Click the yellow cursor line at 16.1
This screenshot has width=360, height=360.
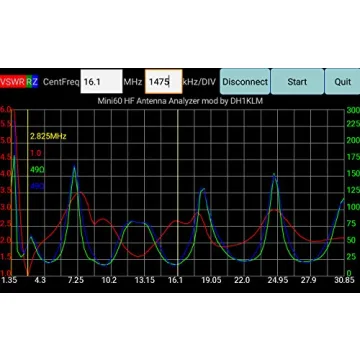point(178,192)
